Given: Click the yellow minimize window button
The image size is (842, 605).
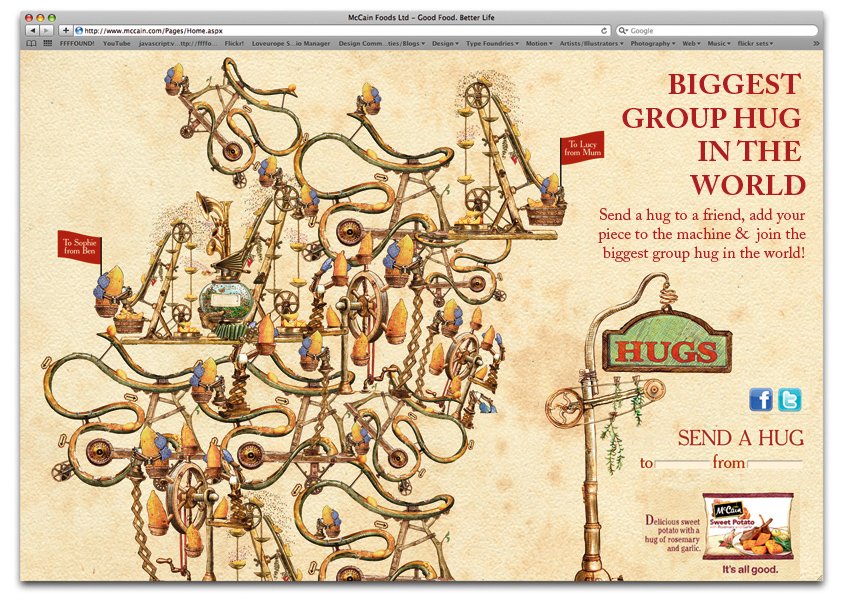Looking at the screenshot, I should tap(40, 18).
